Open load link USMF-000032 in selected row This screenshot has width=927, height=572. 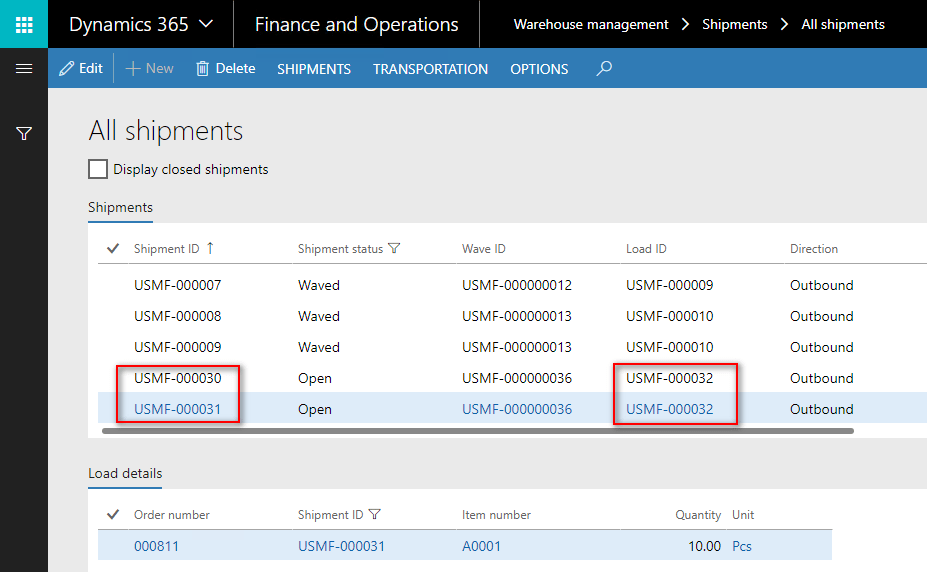(x=669, y=409)
